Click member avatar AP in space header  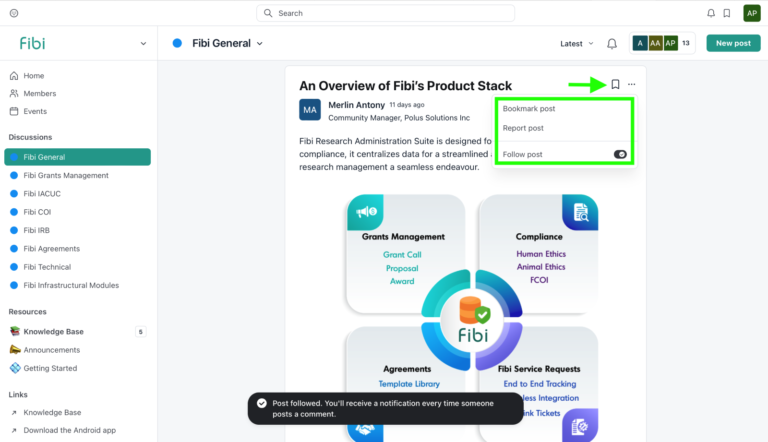click(671, 43)
